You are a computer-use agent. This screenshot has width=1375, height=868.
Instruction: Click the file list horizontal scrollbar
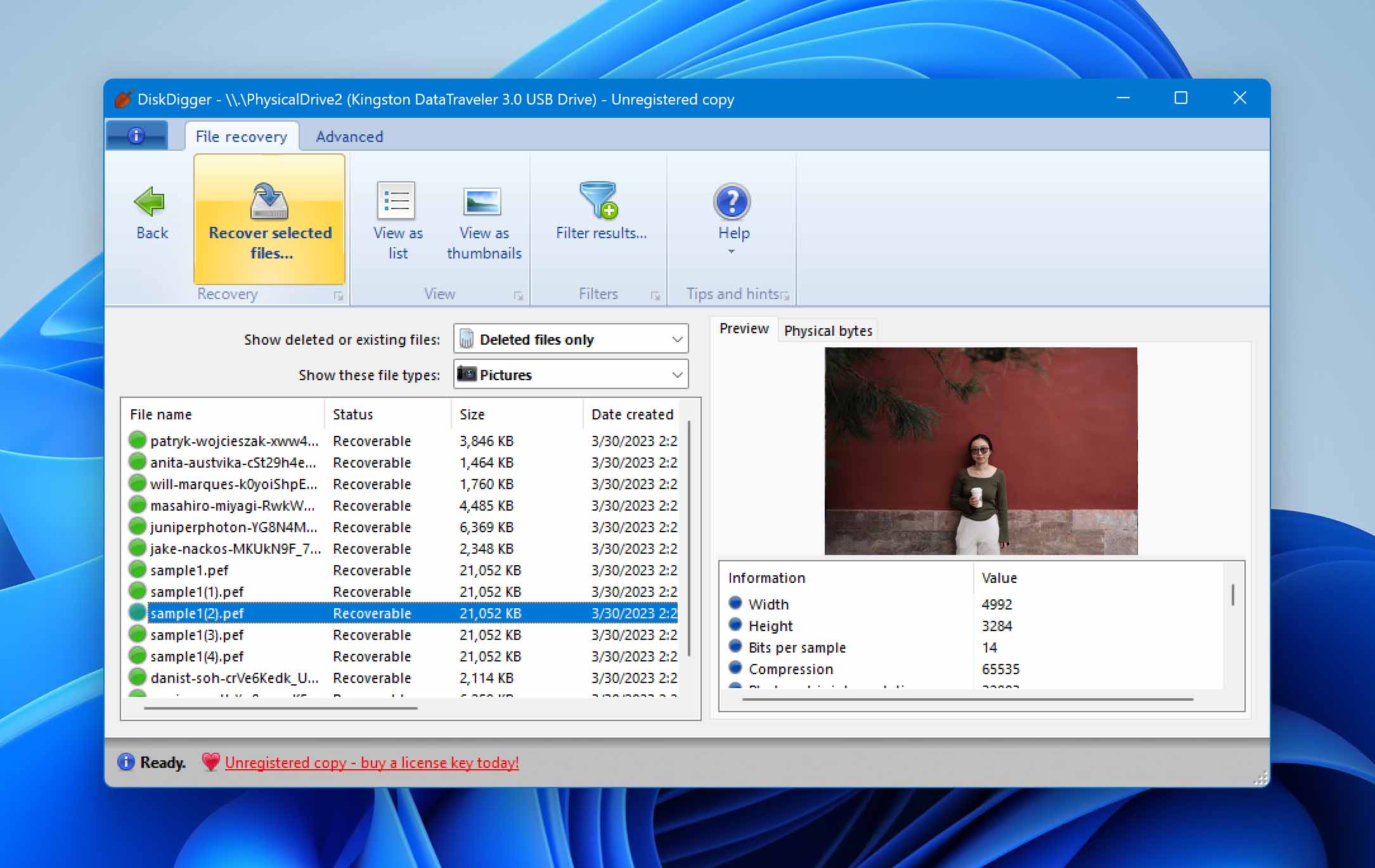point(280,708)
